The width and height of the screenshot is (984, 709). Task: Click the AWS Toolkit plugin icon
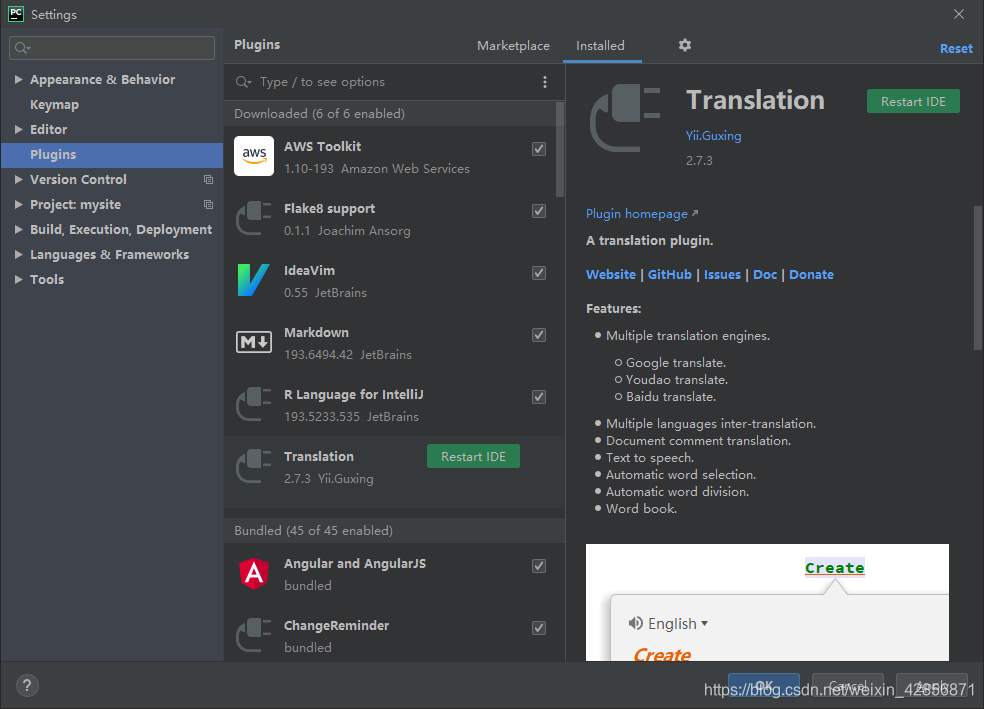(x=254, y=156)
